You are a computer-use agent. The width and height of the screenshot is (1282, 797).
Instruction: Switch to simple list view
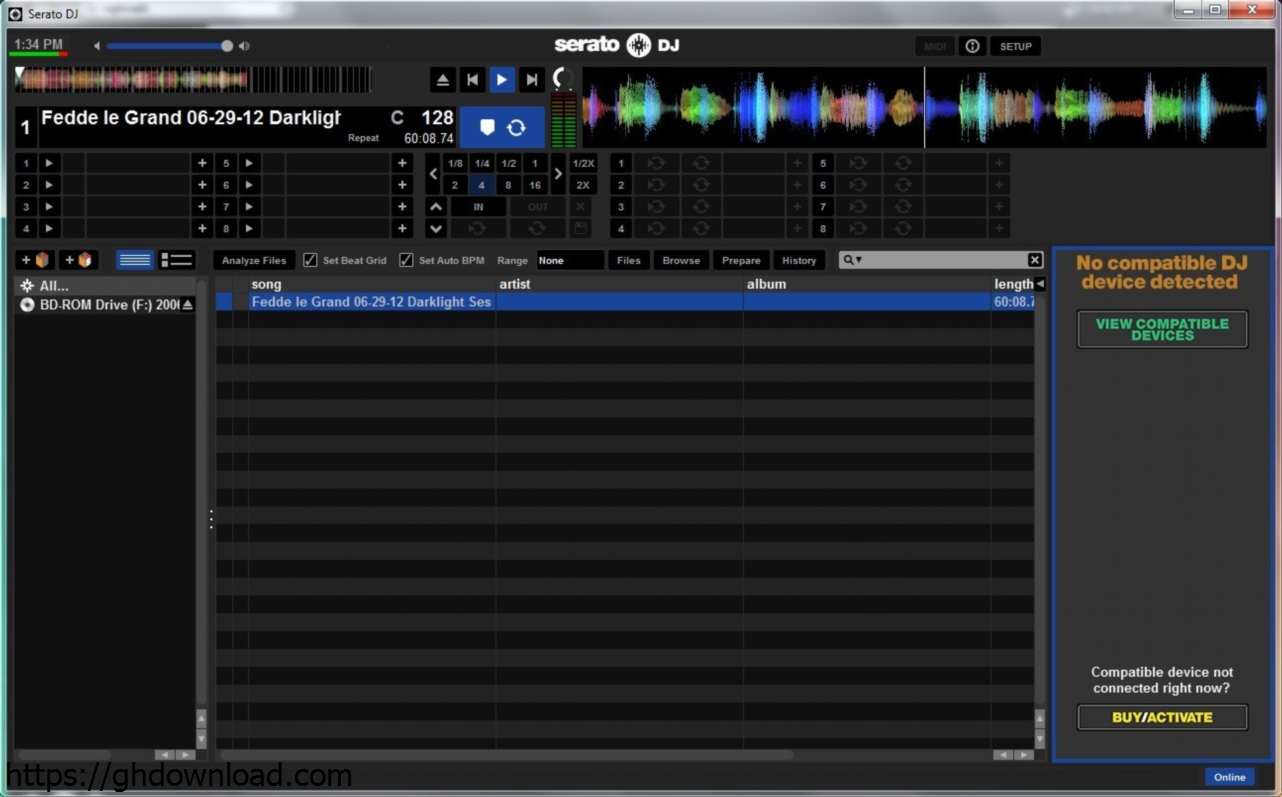[x=135, y=260]
